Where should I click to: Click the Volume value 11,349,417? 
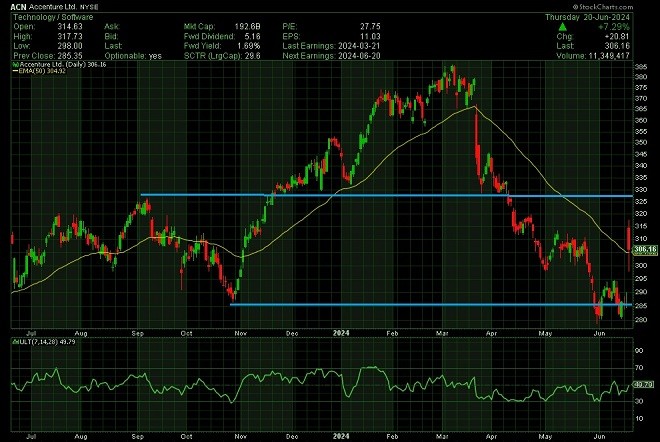[x=609, y=56]
